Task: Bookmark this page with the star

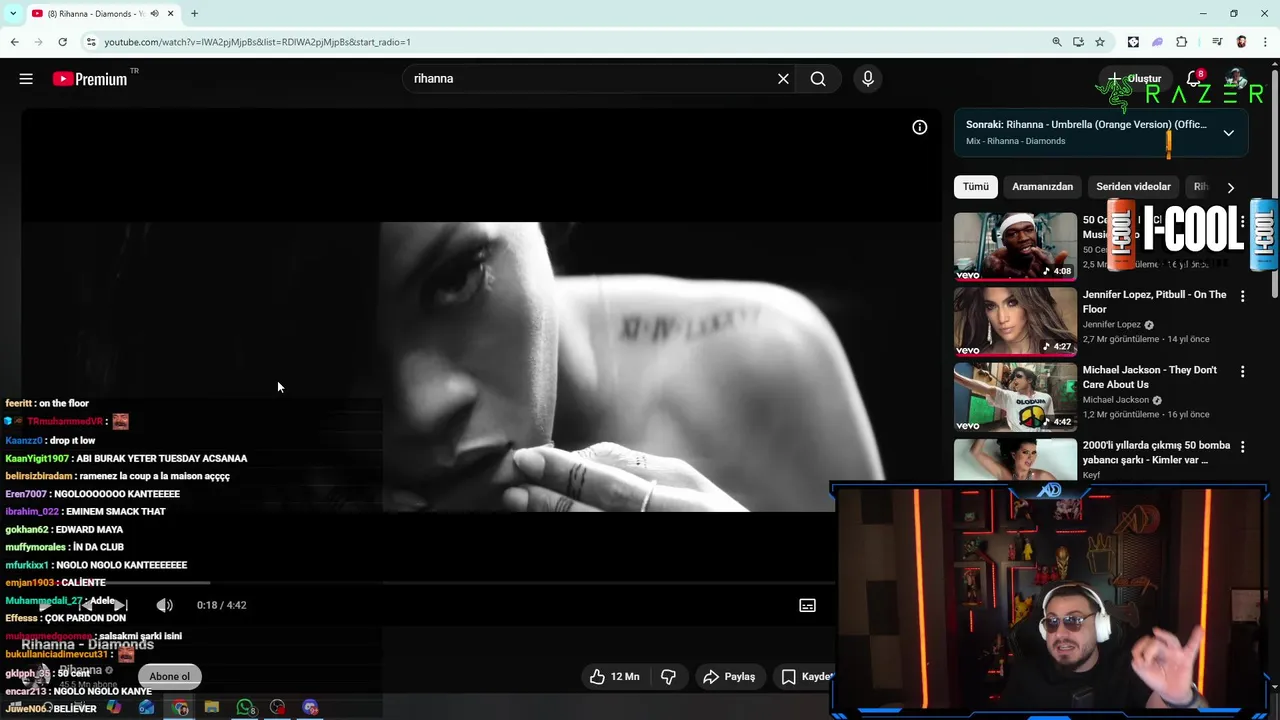Action: [x=1100, y=42]
